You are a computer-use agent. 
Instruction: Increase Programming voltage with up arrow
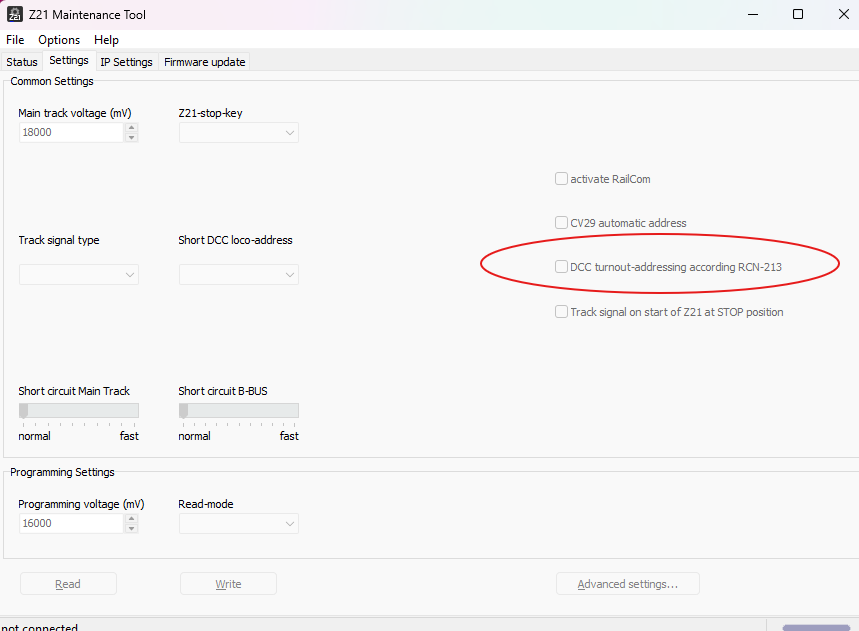pos(131,519)
